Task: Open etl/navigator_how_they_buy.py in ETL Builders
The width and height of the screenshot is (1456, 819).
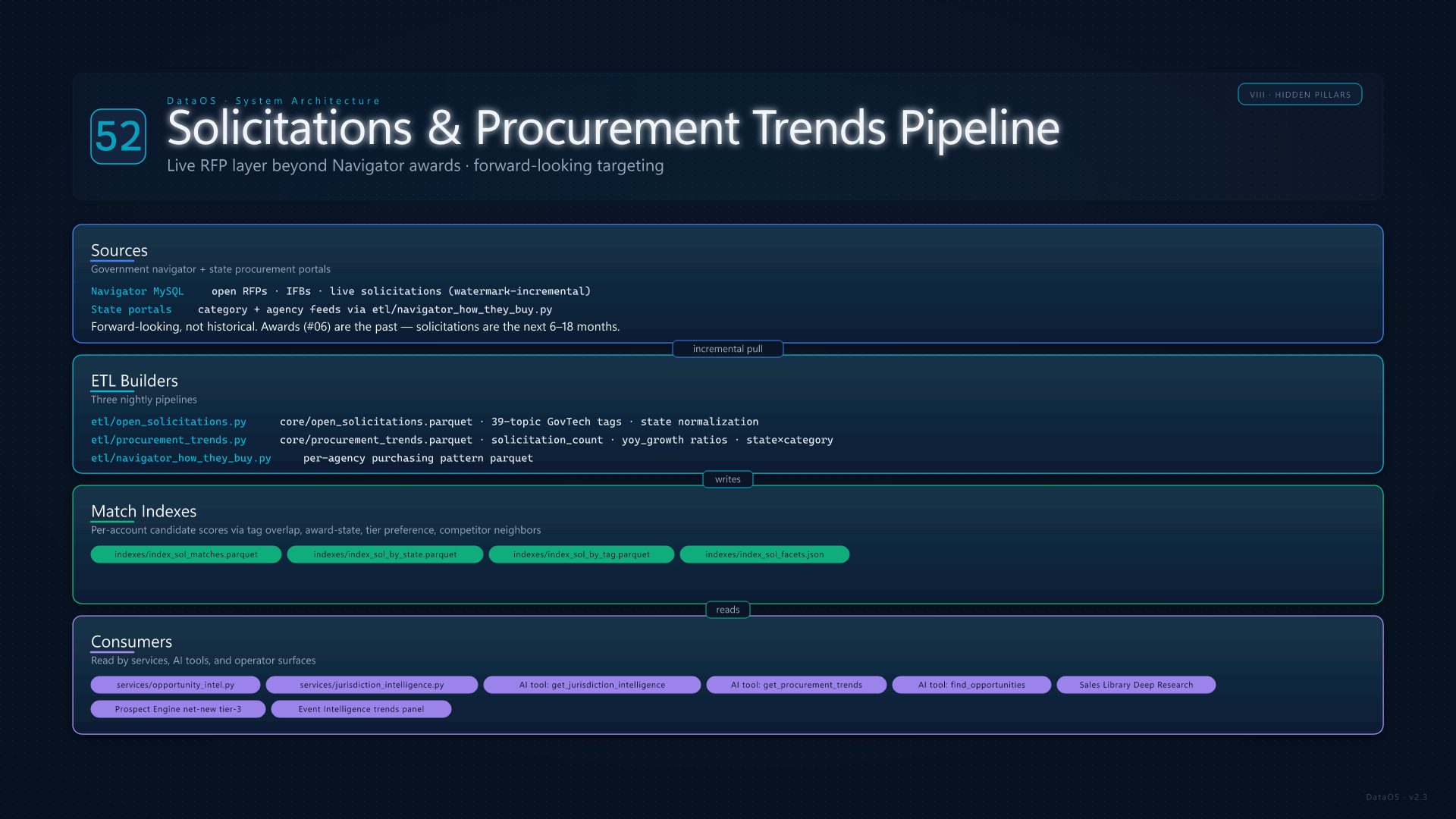Action: click(x=181, y=458)
